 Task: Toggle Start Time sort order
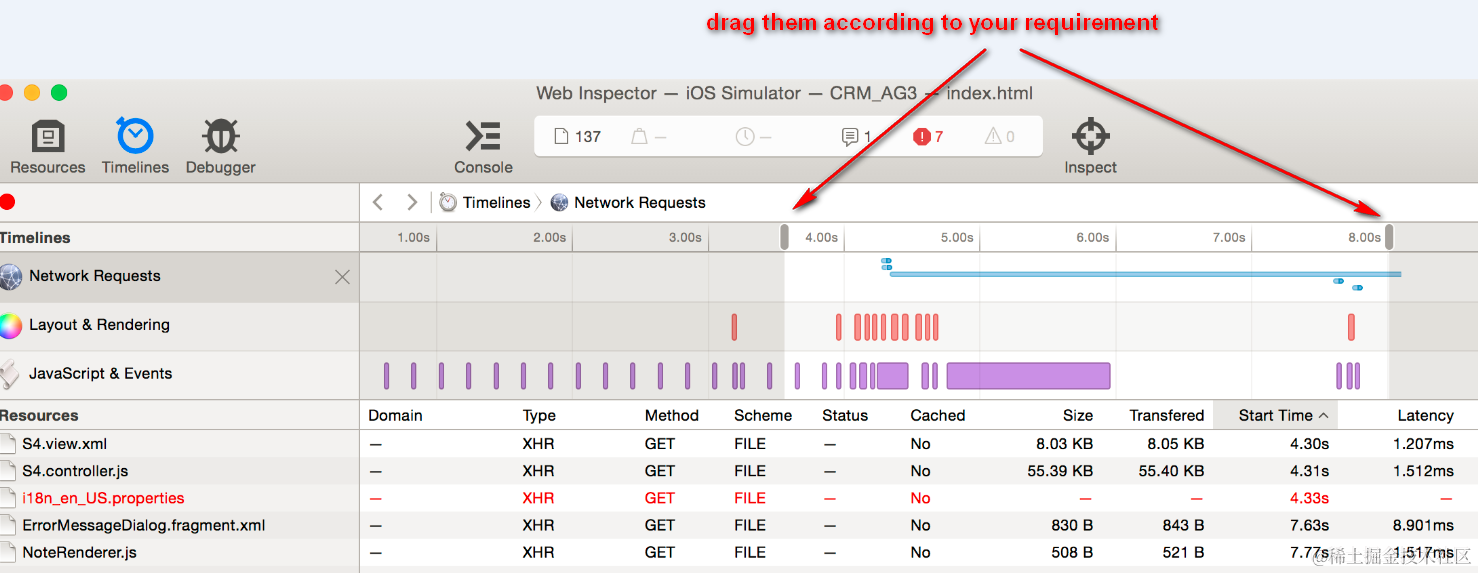click(x=1275, y=415)
